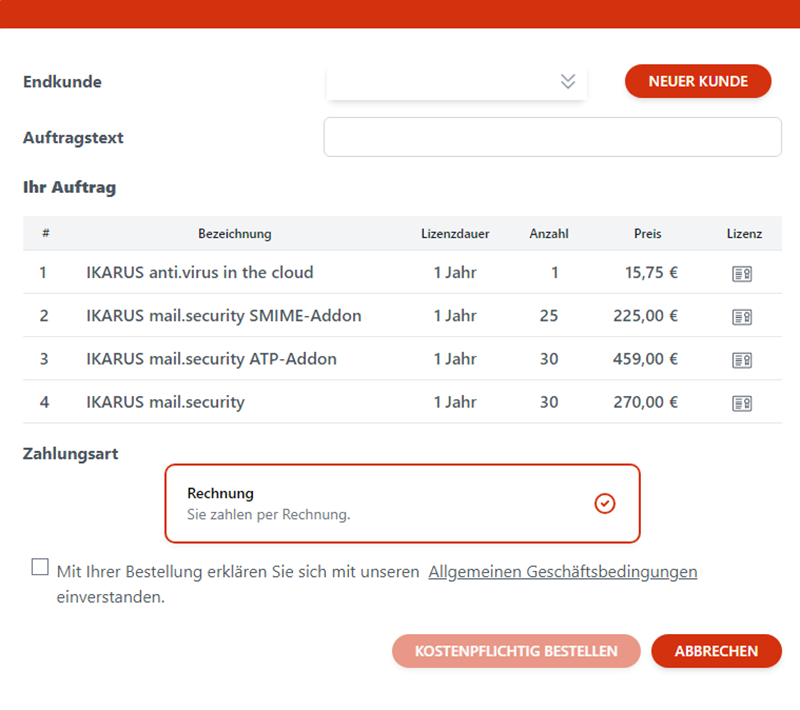The width and height of the screenshot is (800, 710).
Task: Click the NEUER KUNDE button
Action: (698, 81)
